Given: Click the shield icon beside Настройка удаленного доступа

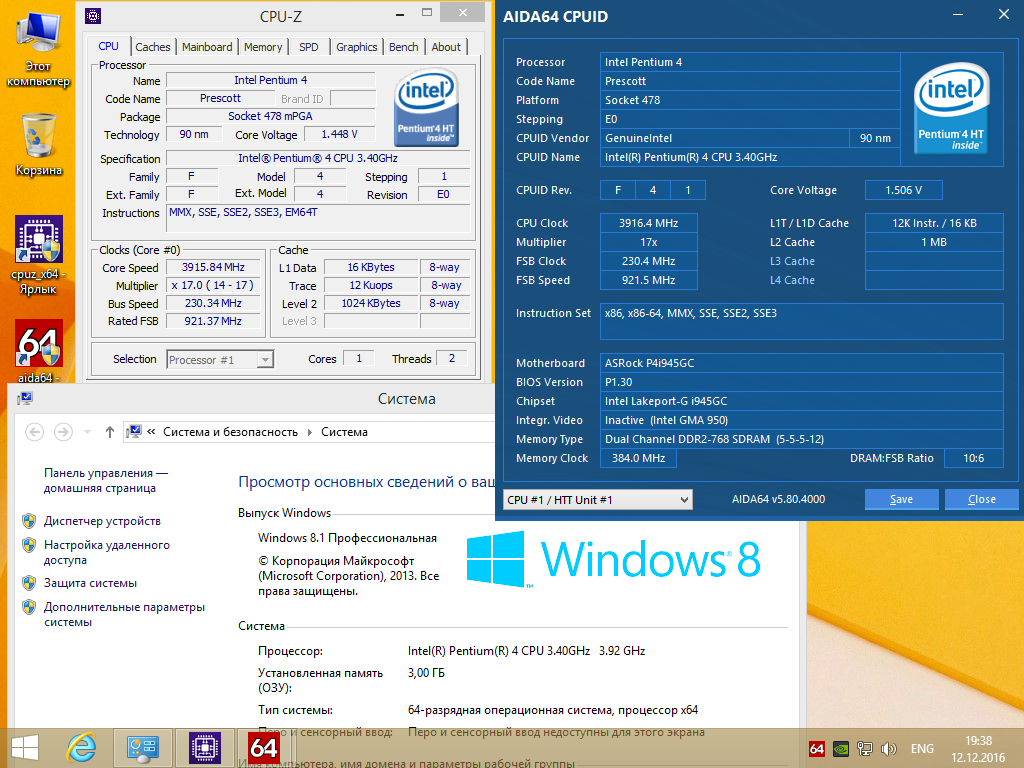Looking at the screenshot, I should pos(29,545).
